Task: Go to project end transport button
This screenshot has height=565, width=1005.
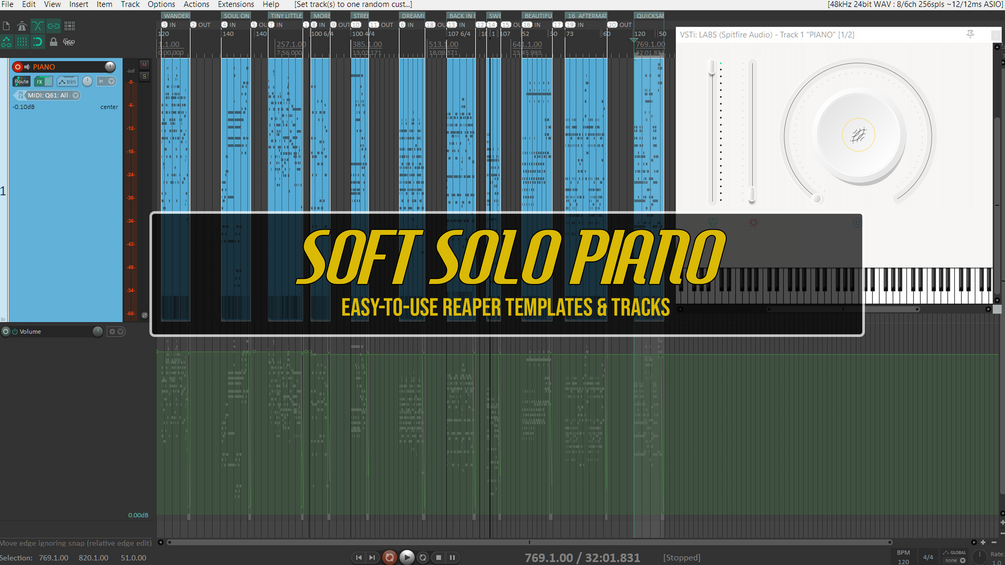Action: point(372,557)
